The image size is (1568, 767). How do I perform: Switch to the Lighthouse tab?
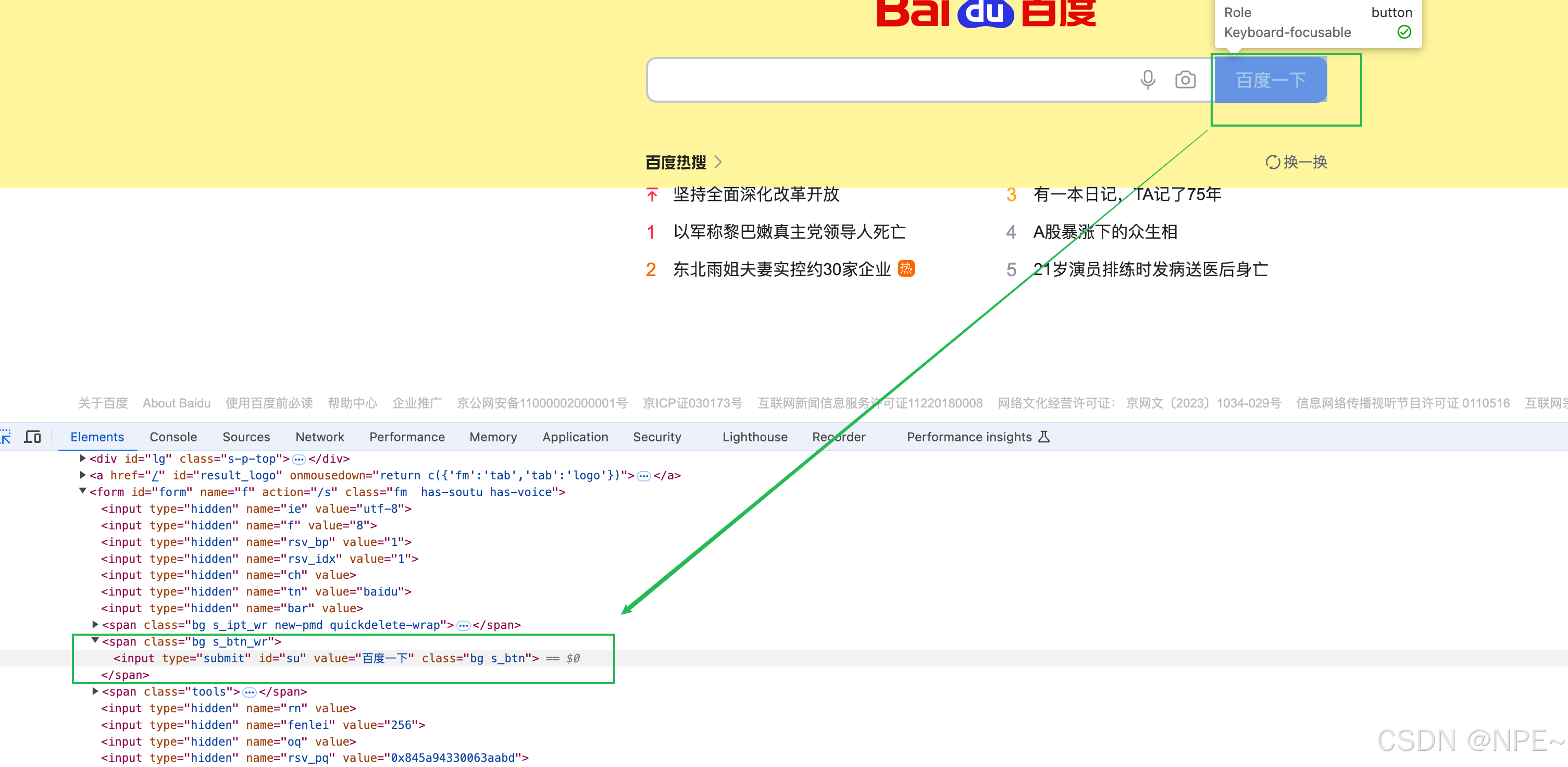[x=755, y=437]
